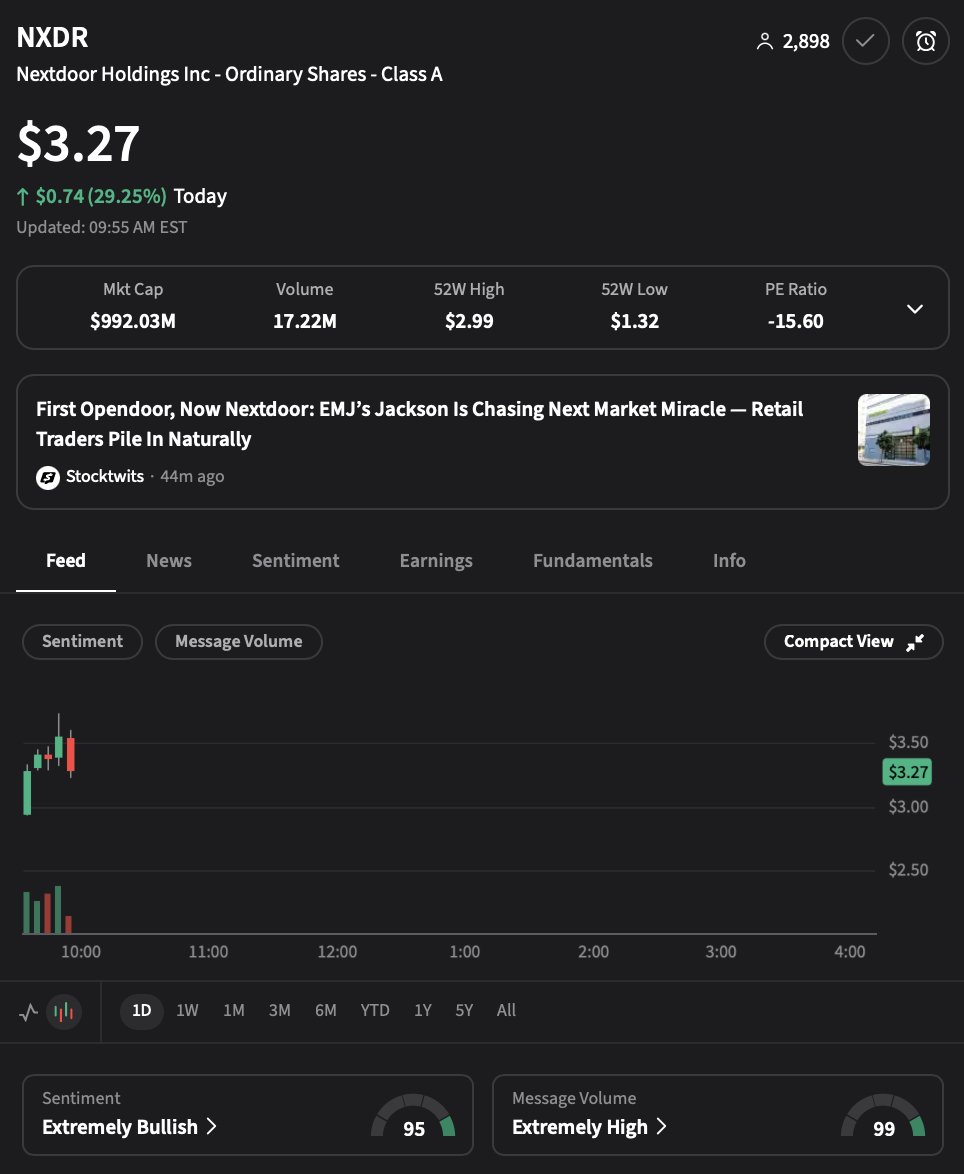Open the price alert bell icon
Image resolution: width=964 pixels, height=1174 pixels.
925,41
